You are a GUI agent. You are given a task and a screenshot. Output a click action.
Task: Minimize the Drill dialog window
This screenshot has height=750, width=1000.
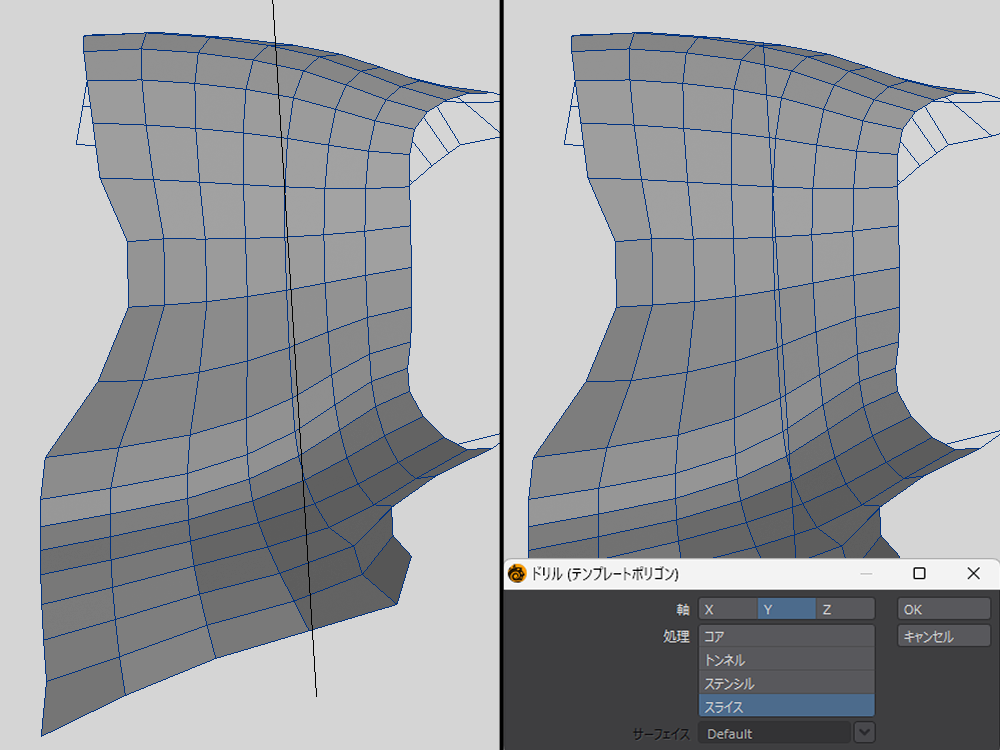(x=866, y=574)
